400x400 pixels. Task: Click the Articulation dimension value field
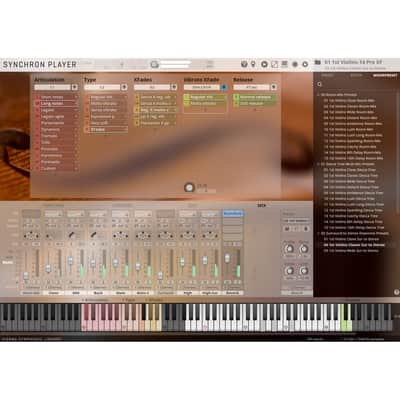point(53,87)
